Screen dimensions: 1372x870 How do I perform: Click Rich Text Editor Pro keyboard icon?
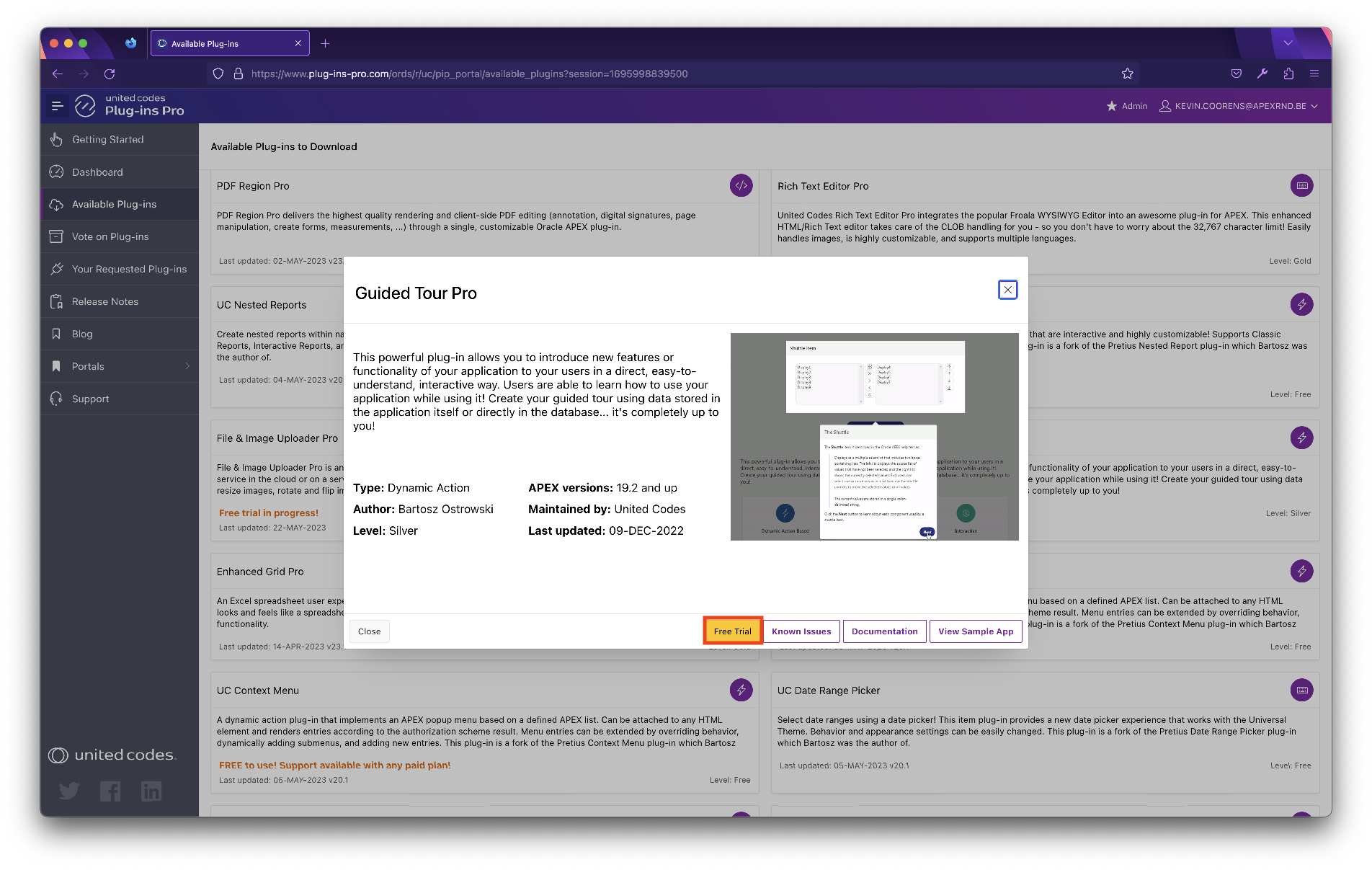tap(1301, 185)
